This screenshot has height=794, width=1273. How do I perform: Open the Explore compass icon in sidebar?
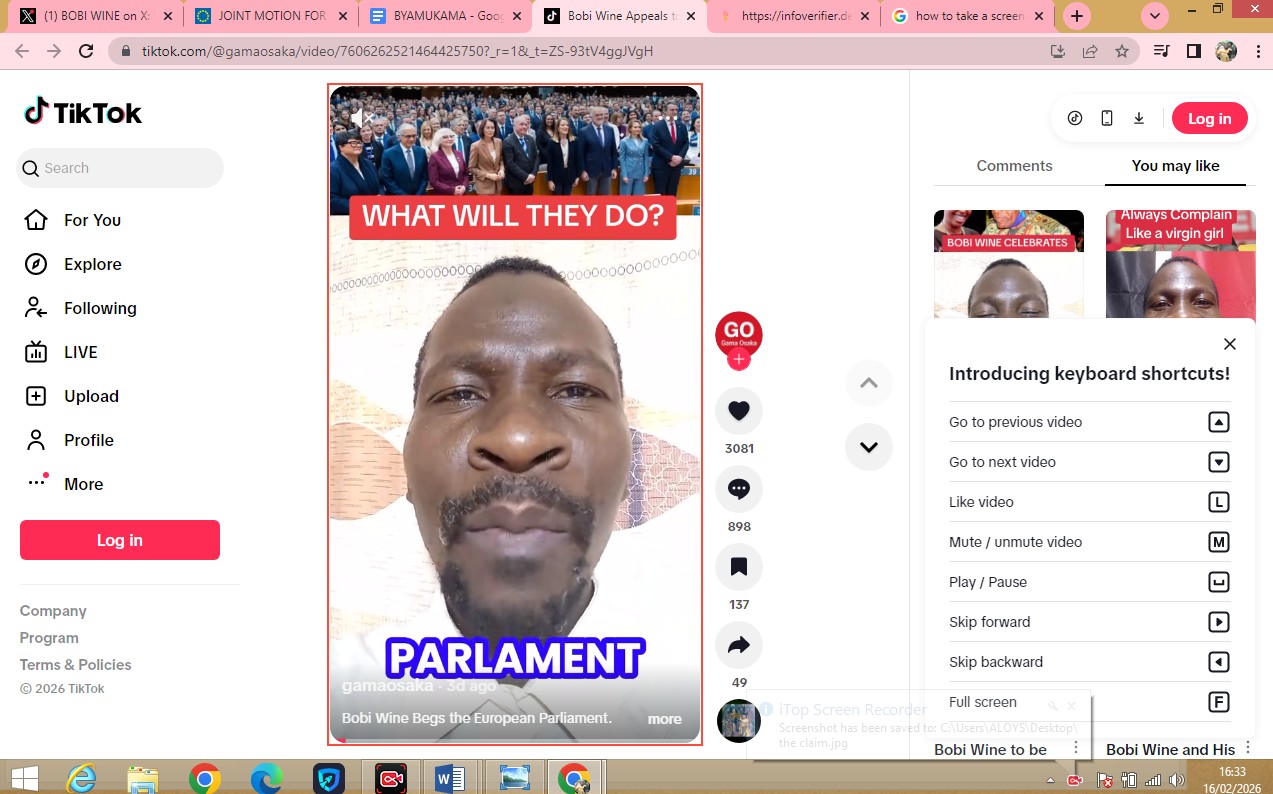(36, 264)
